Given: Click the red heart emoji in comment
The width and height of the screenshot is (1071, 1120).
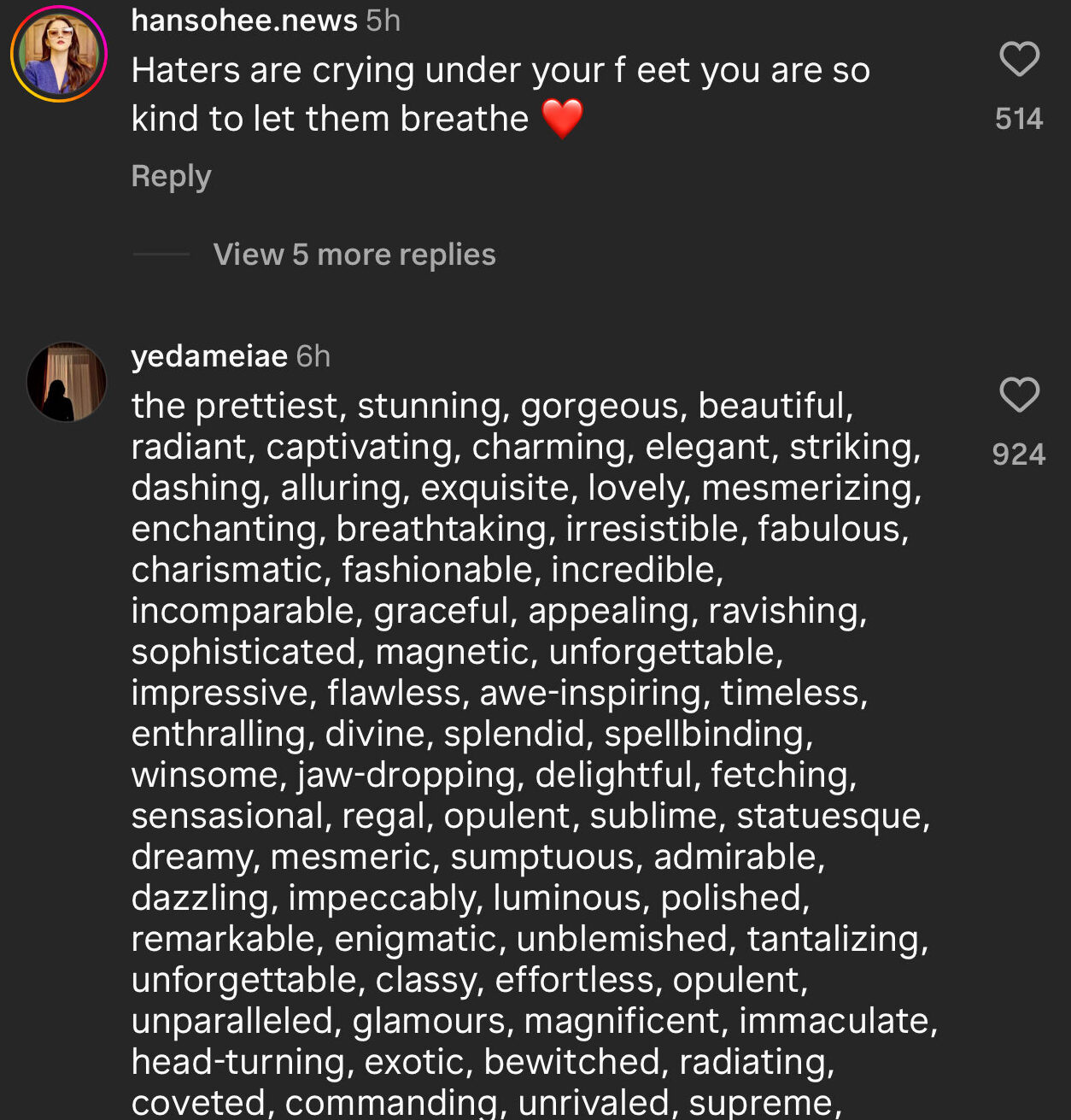Looking at the screenshot, I should point(562,119).
